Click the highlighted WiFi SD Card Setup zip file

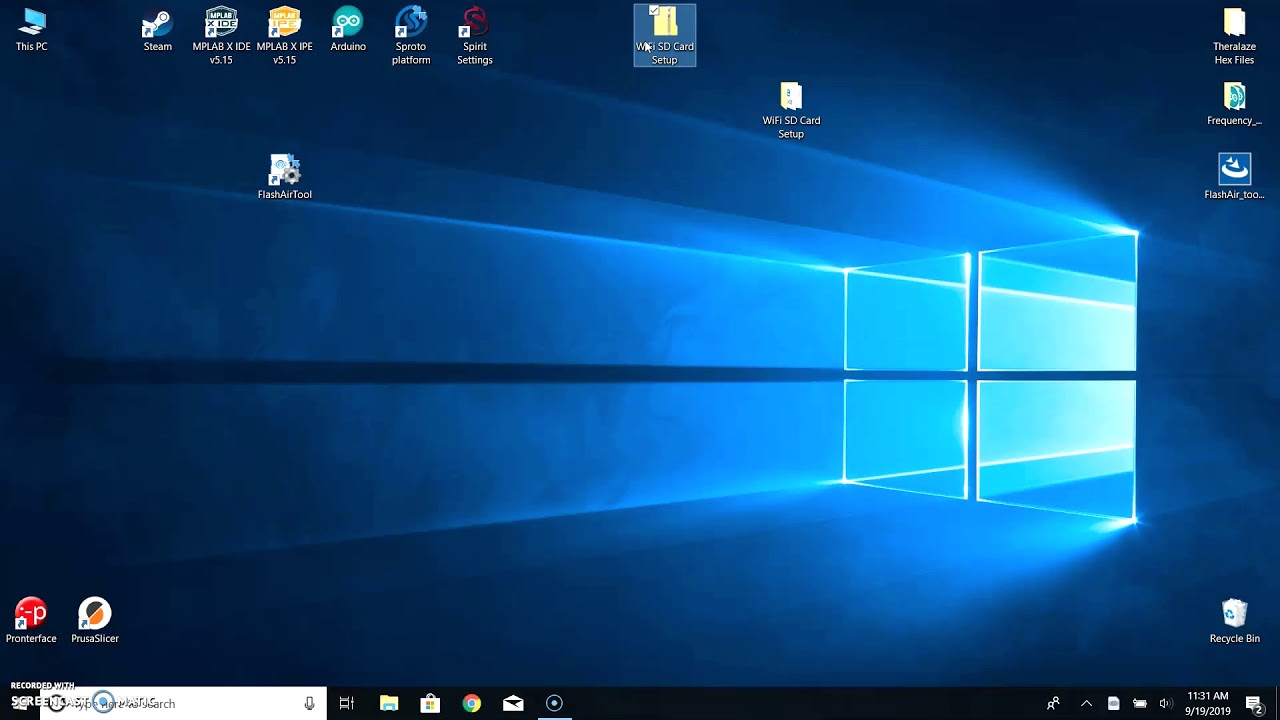(665, 36)
